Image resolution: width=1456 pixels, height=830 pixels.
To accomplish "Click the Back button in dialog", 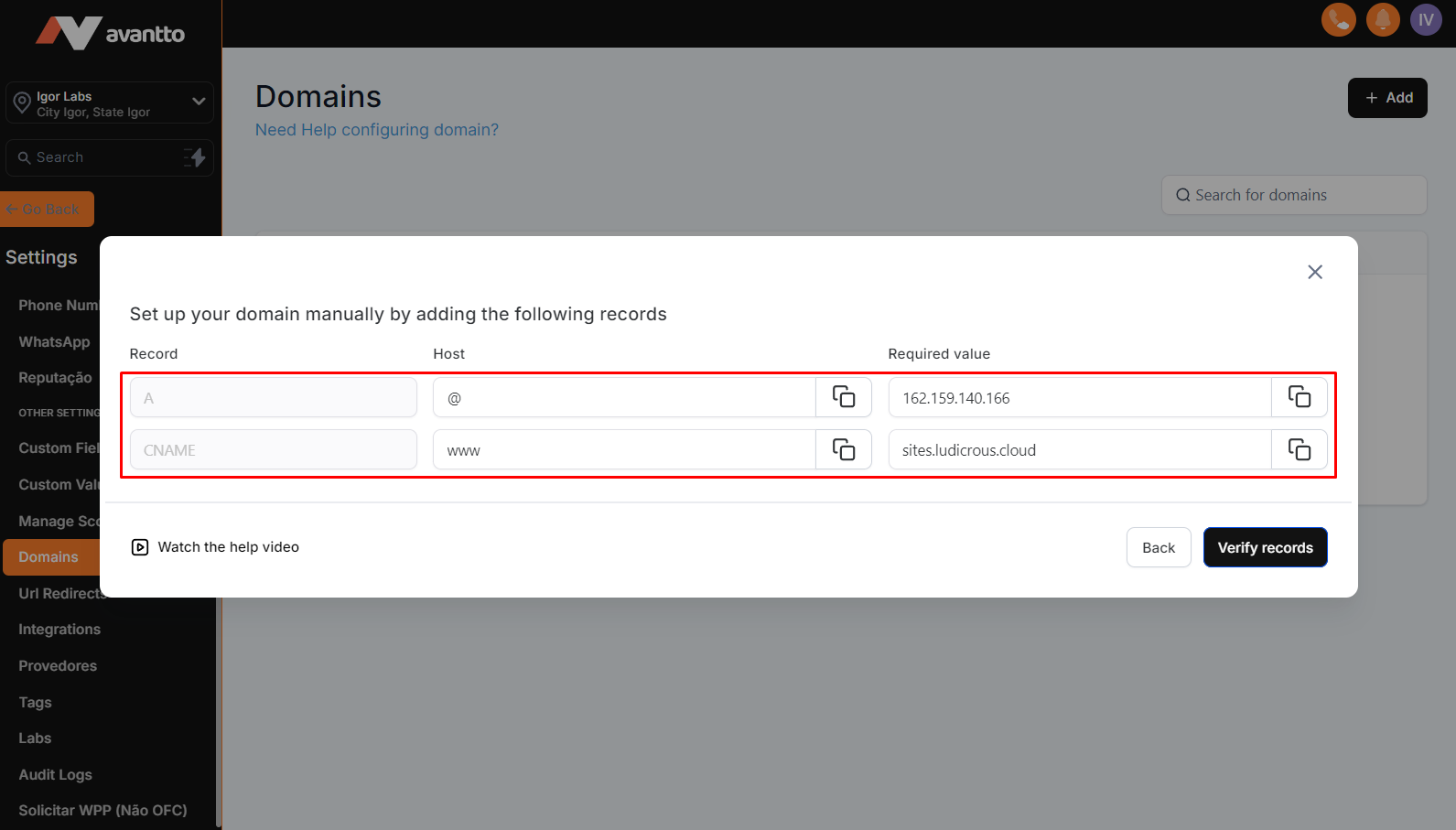I will point(1158,547).
